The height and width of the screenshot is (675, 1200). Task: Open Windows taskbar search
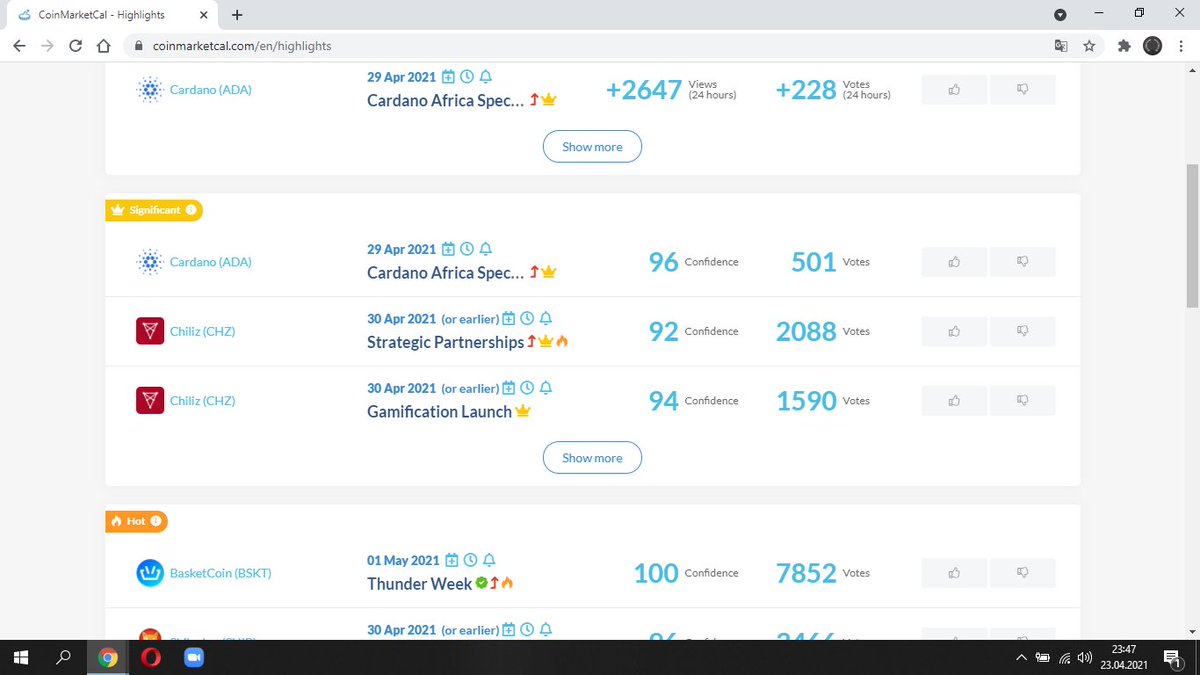(x=64, y=657)
